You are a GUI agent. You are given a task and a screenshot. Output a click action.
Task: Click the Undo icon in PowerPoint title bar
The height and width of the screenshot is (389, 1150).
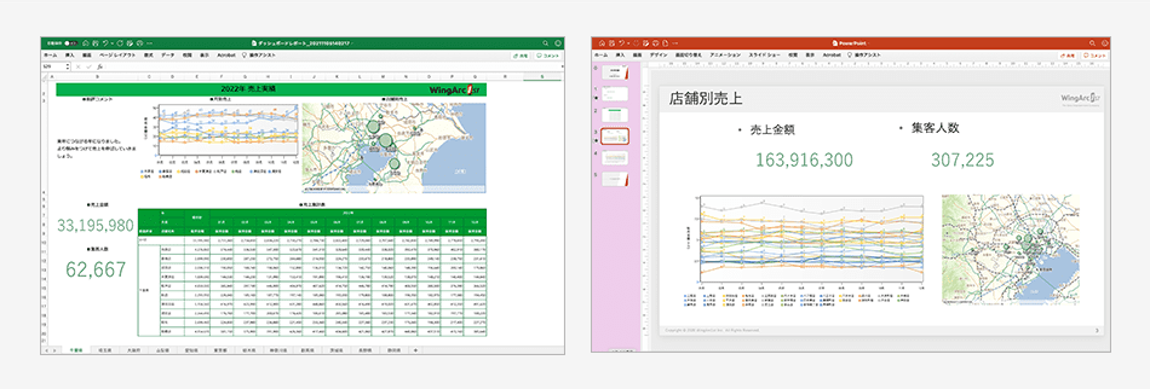pos(622,43)
